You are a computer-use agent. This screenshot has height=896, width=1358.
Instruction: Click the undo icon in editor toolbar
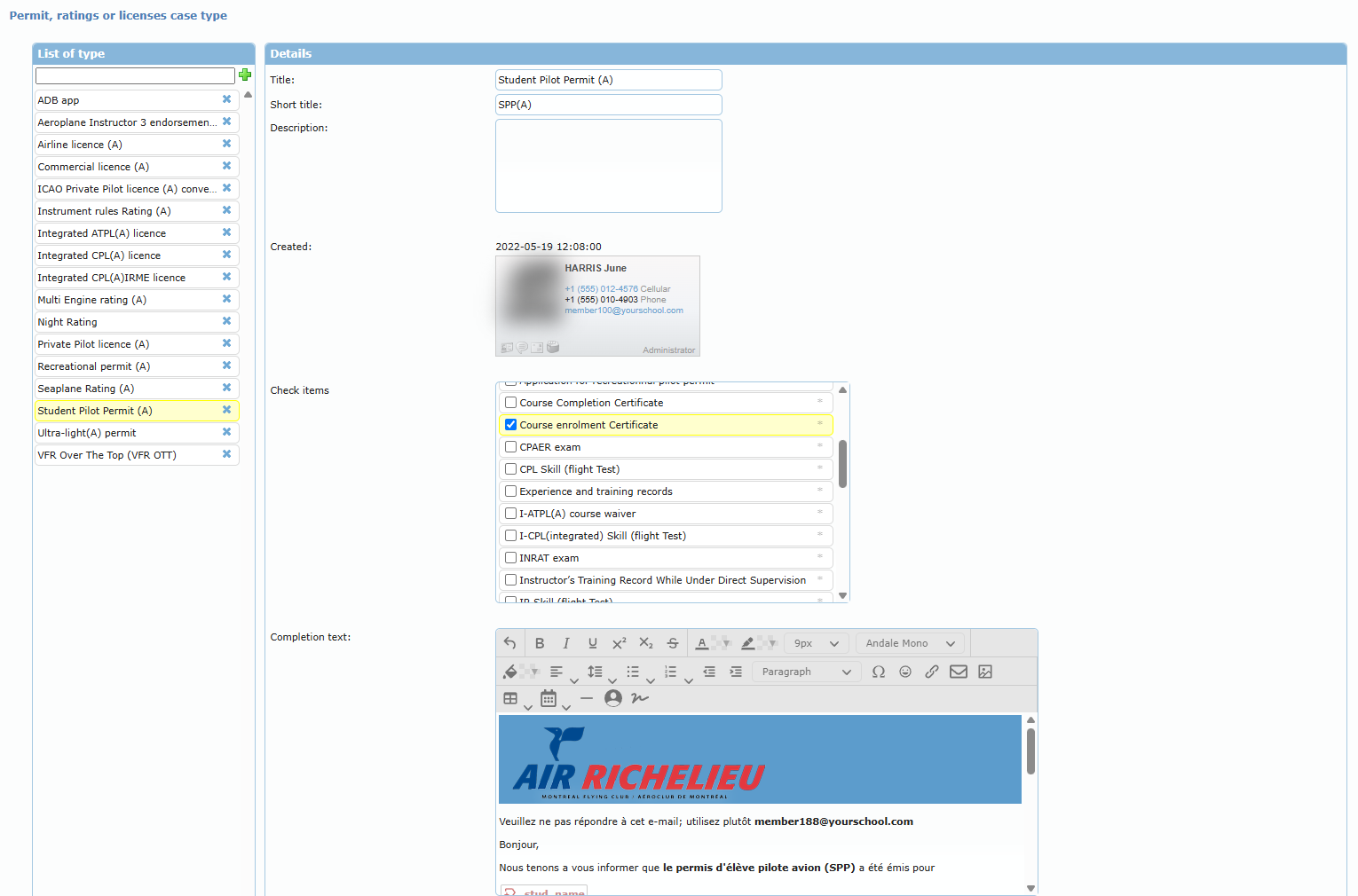(509, 643)
